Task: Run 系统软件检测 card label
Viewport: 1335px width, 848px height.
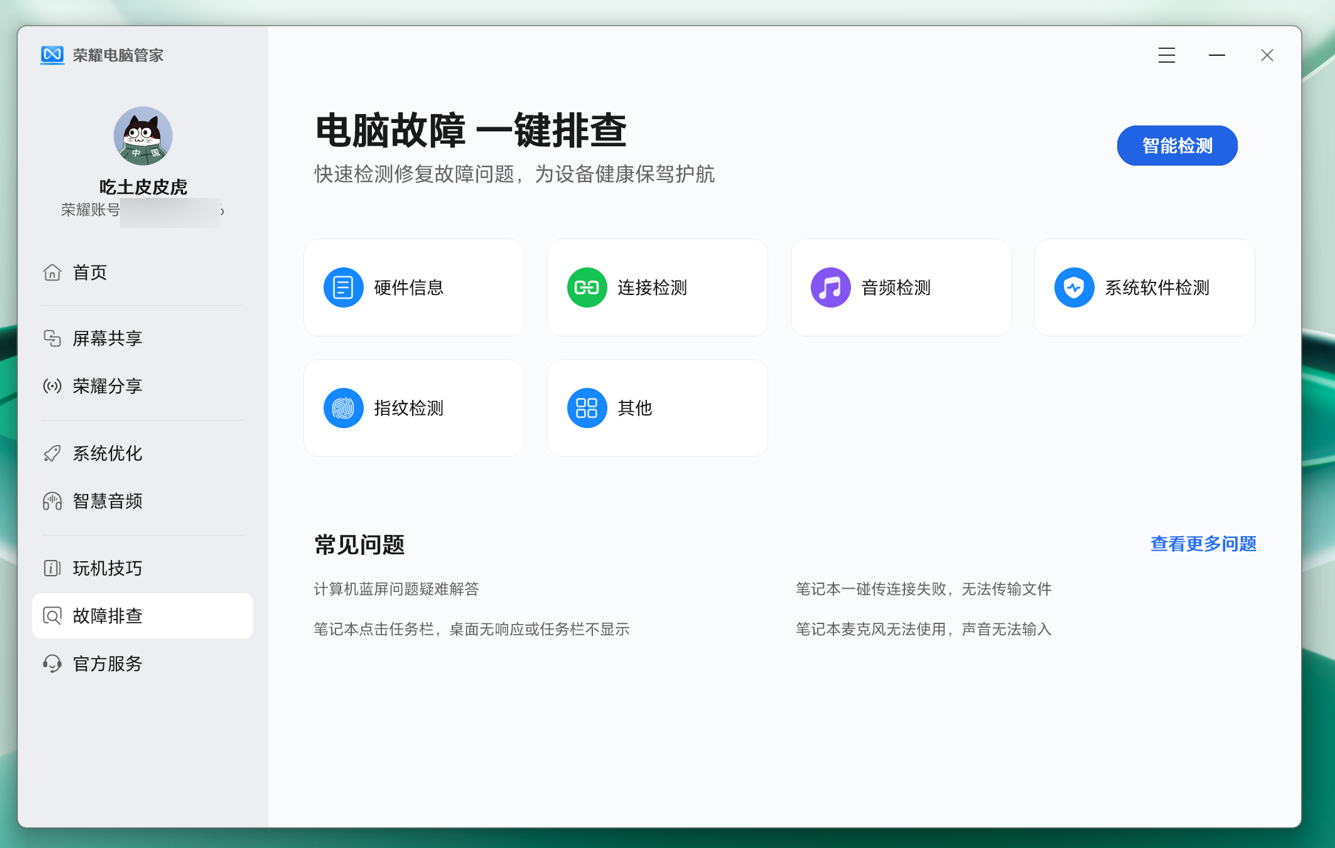Action: click(x=1157, y=288)
